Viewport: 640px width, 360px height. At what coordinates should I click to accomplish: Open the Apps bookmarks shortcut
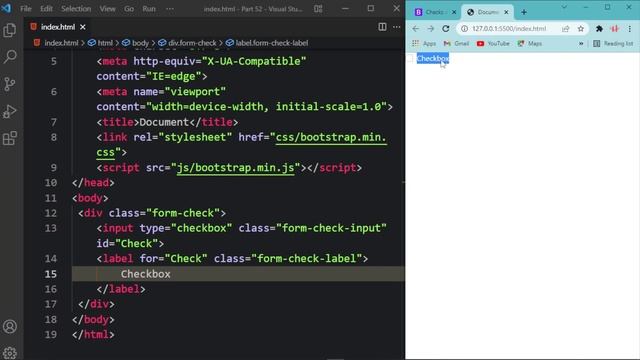pos(424,43)
